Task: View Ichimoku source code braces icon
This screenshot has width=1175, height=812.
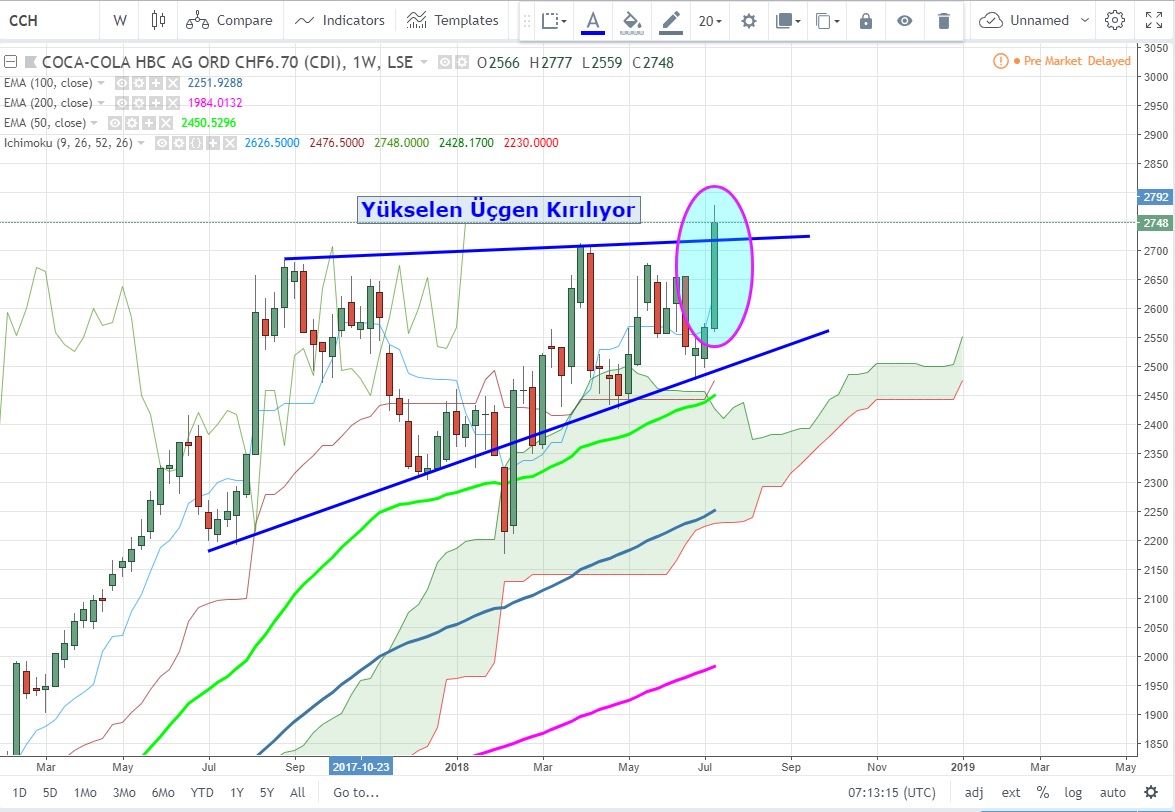Action: [x=196, y=143]
